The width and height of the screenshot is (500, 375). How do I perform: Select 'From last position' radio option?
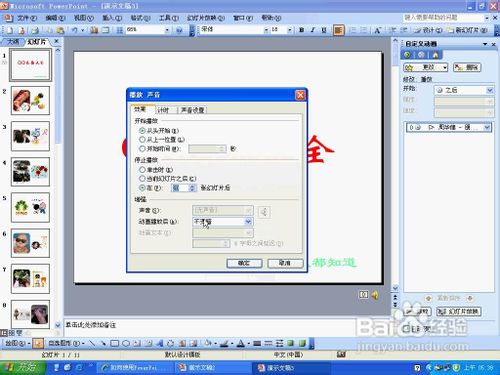coord(142,139)
